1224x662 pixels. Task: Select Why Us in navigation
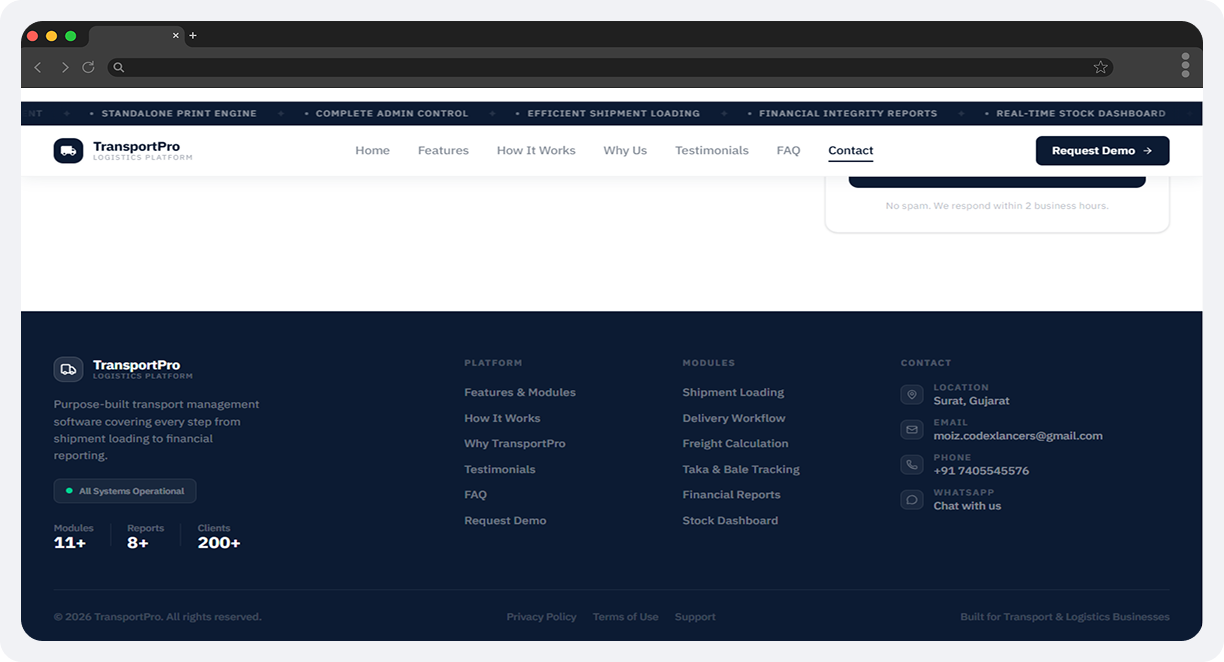point(625,151)
